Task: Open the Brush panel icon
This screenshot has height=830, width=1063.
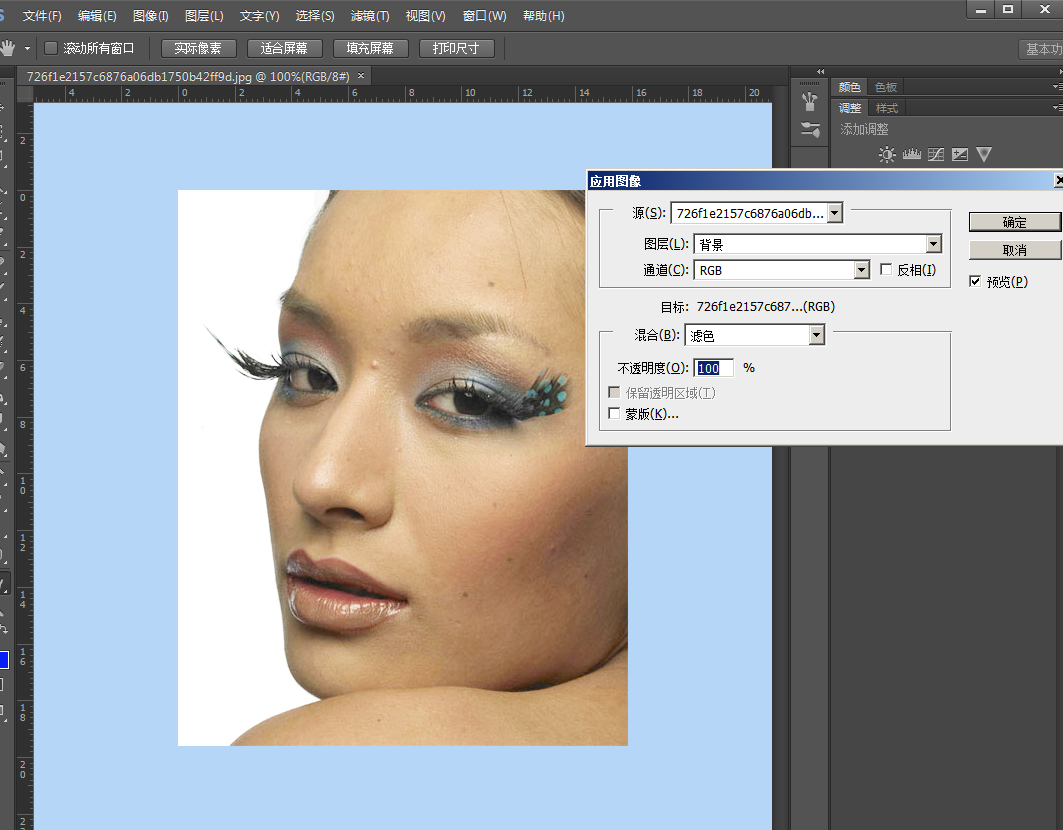Action: [810, 129]
